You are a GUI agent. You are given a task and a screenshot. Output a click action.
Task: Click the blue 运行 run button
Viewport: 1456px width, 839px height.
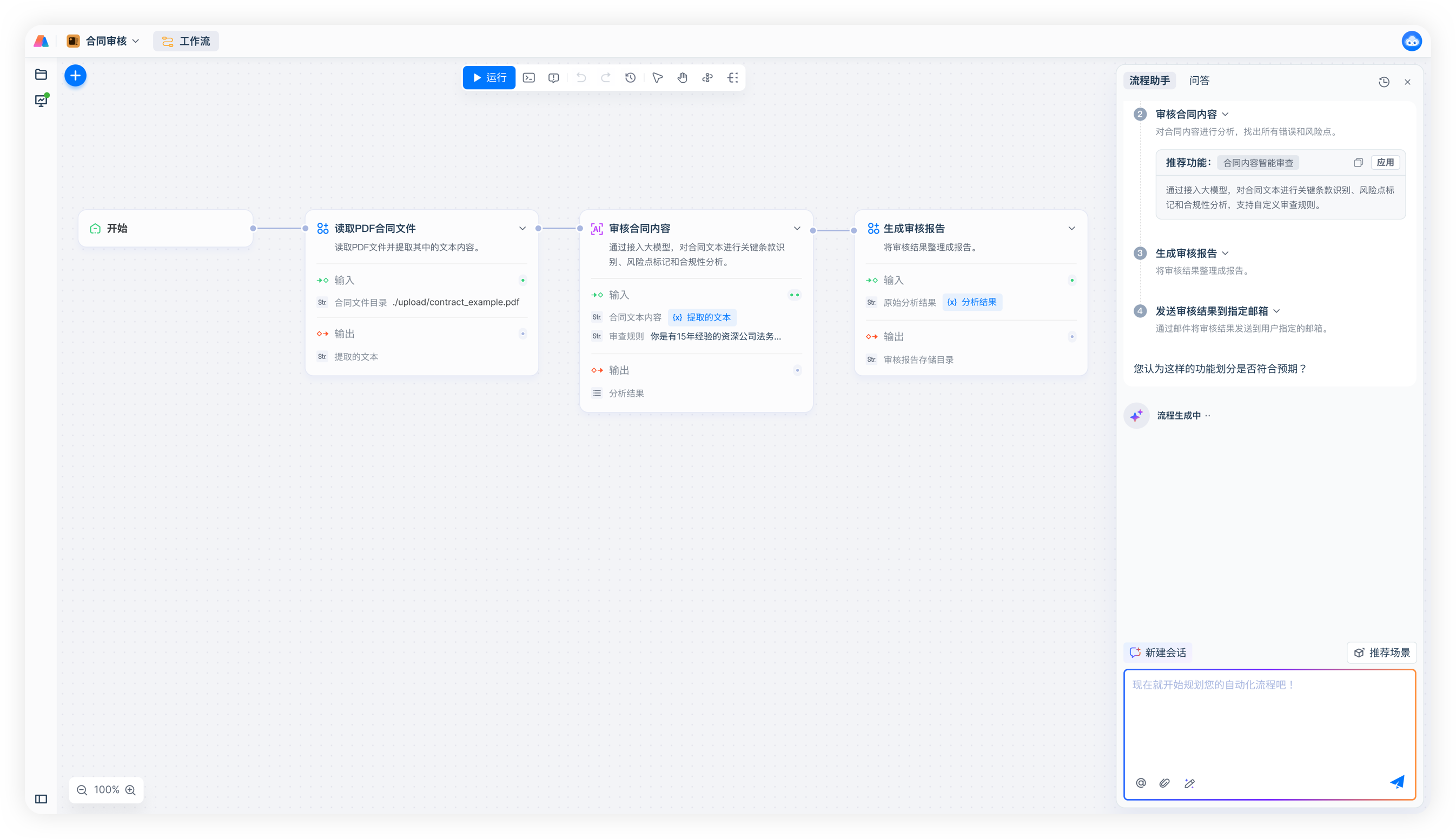(489, 78)
